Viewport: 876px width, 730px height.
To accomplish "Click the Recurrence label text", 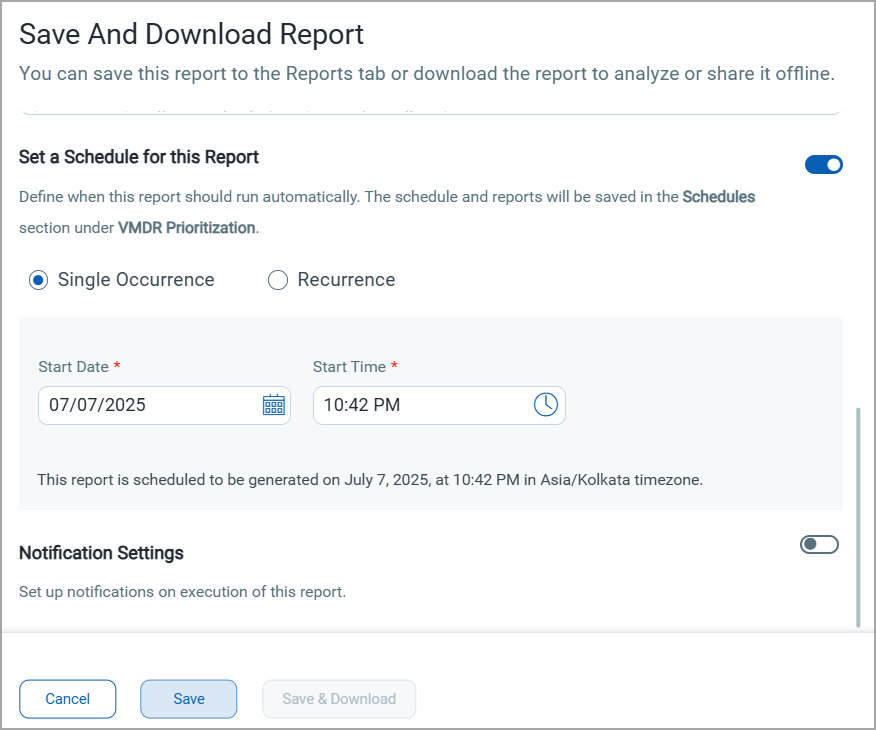I will tap(346, 280).
